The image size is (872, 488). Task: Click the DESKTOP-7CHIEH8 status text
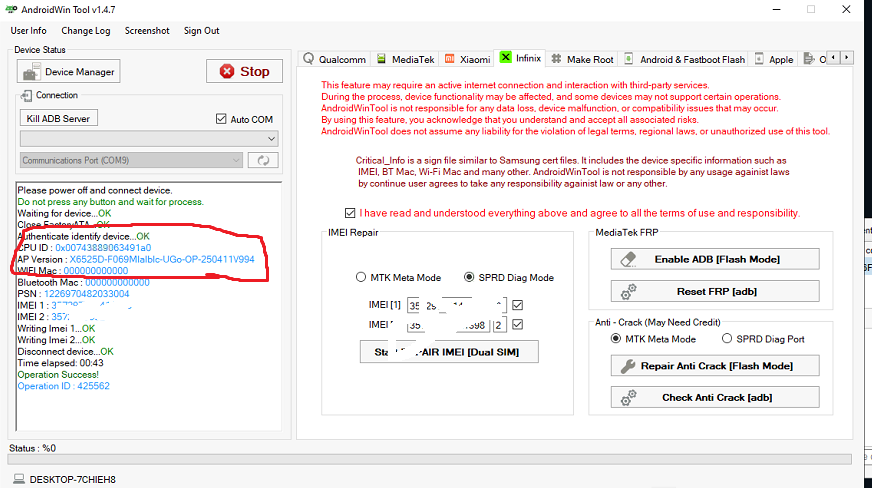[x=73, y=479]
